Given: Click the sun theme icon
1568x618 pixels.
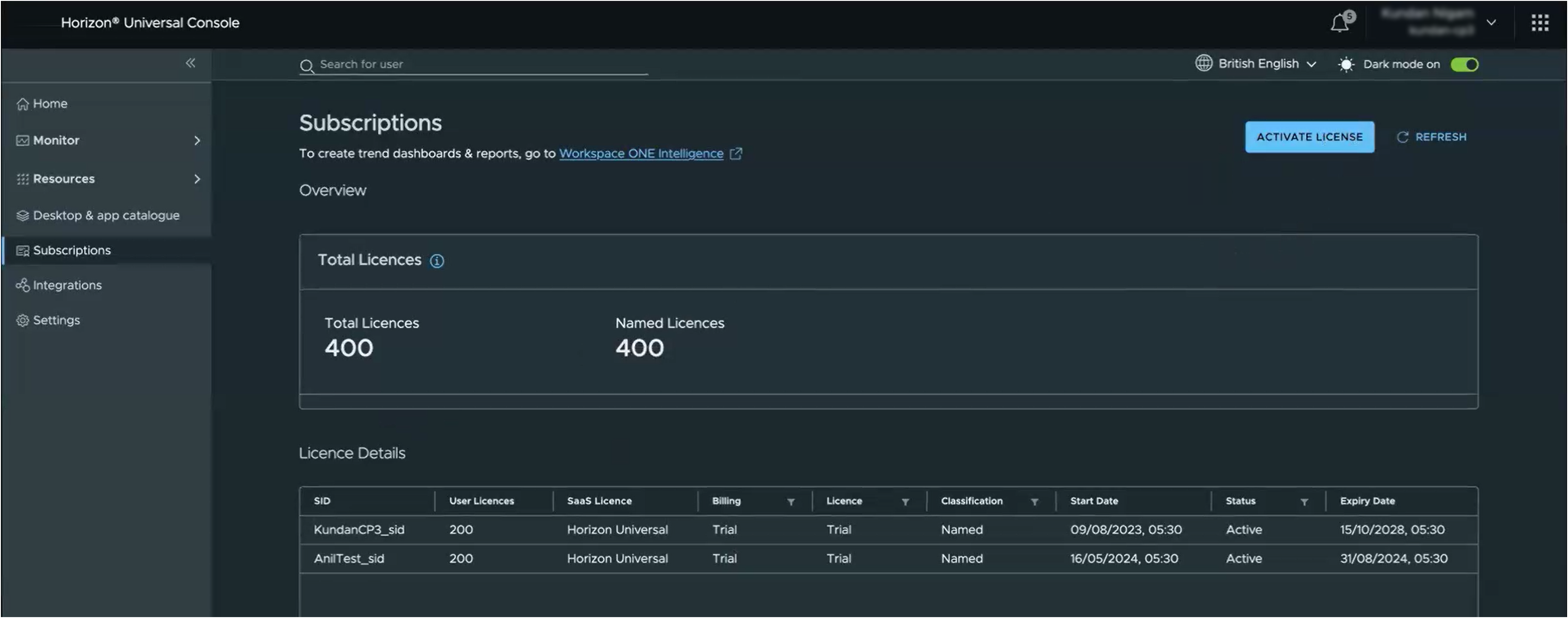Looking at the screenshot, I should 1346,65.
